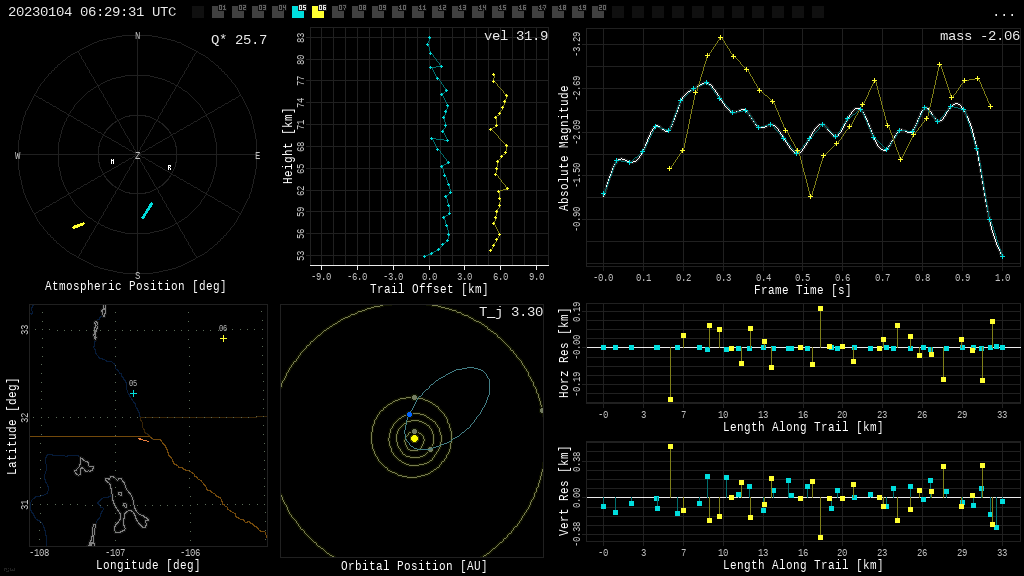
Task: Click the station 20 indicator square
Action: pyautogui.click(x=598, y=12)
